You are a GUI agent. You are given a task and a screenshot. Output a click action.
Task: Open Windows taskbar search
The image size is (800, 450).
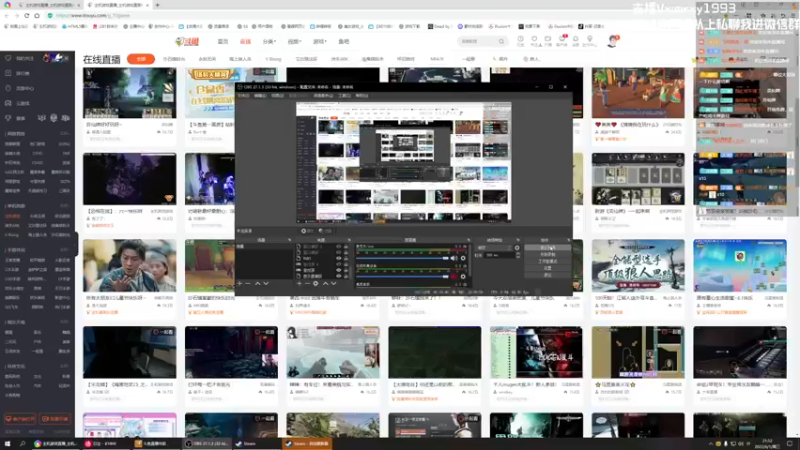click(x=22, y=444)
